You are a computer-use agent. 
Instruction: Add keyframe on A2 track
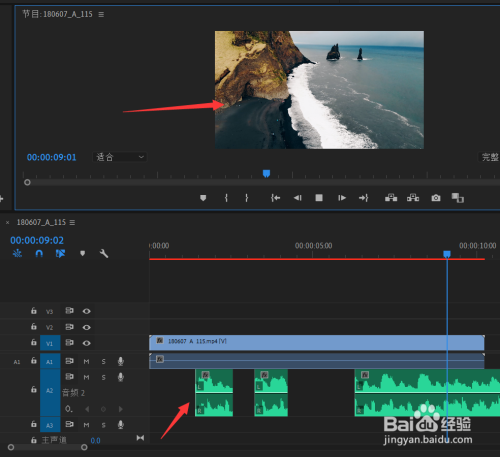tap(103, 409)
